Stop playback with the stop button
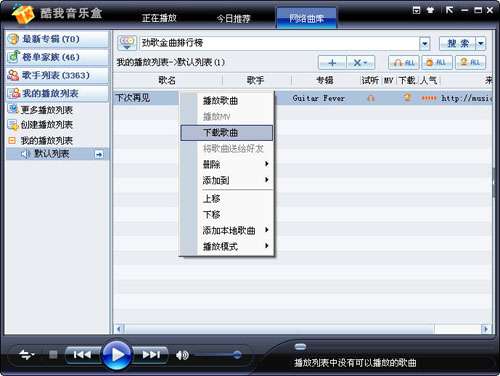Viewport: 500px width, 376px height. (53, 355)
